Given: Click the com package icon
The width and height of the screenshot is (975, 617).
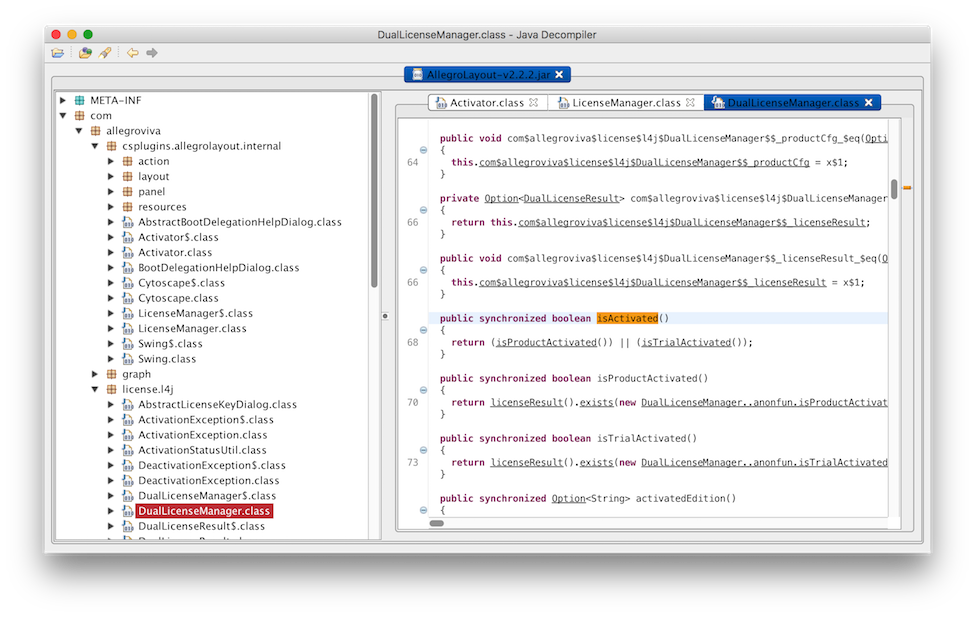Looking at the screenshot, I should coord(80,116).
